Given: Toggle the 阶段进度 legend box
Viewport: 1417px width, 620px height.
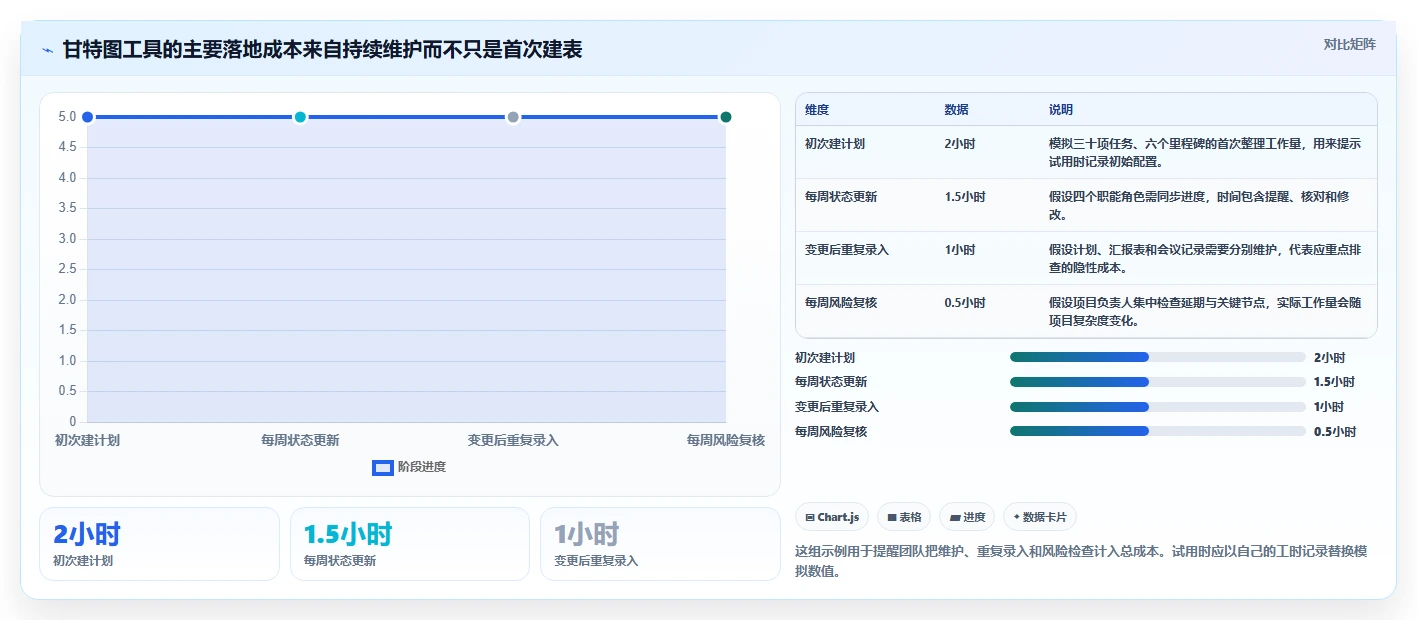Looking at the screenshot, I should click(x=383, y=467).
